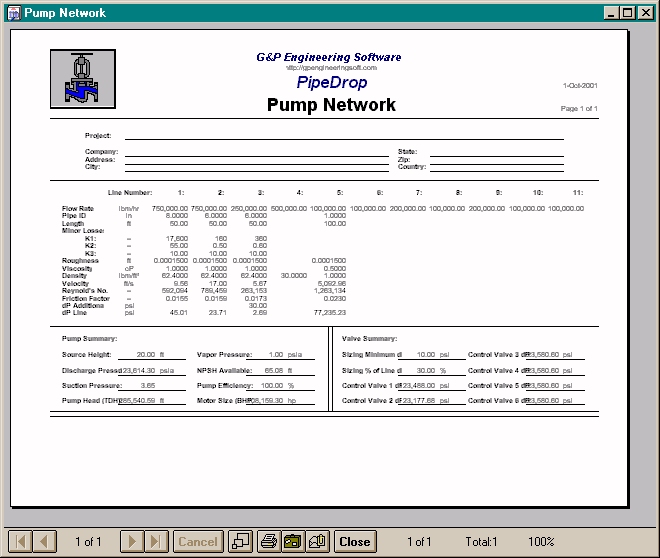Image resolution: width=660 pixels, height=558 pixels.
Task: Click the blue 'PipeDrop' title
Action: [332, 82]
